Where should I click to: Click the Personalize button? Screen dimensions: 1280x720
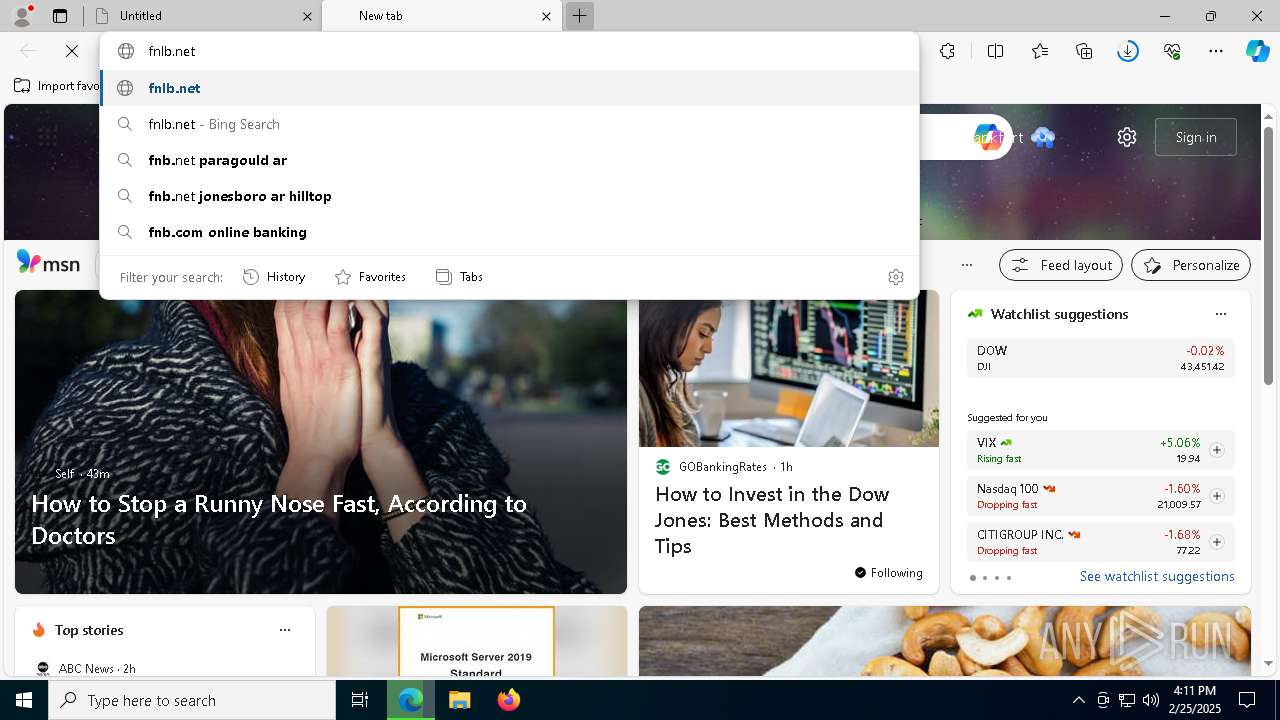[x=1191, y=265]
